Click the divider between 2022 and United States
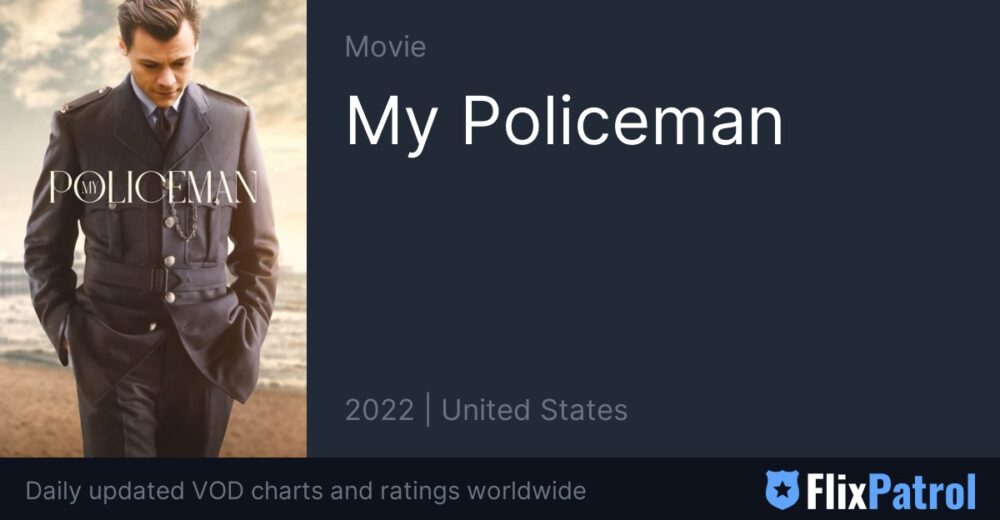This screenshot has width=1000, height=520. pos(427,410)
